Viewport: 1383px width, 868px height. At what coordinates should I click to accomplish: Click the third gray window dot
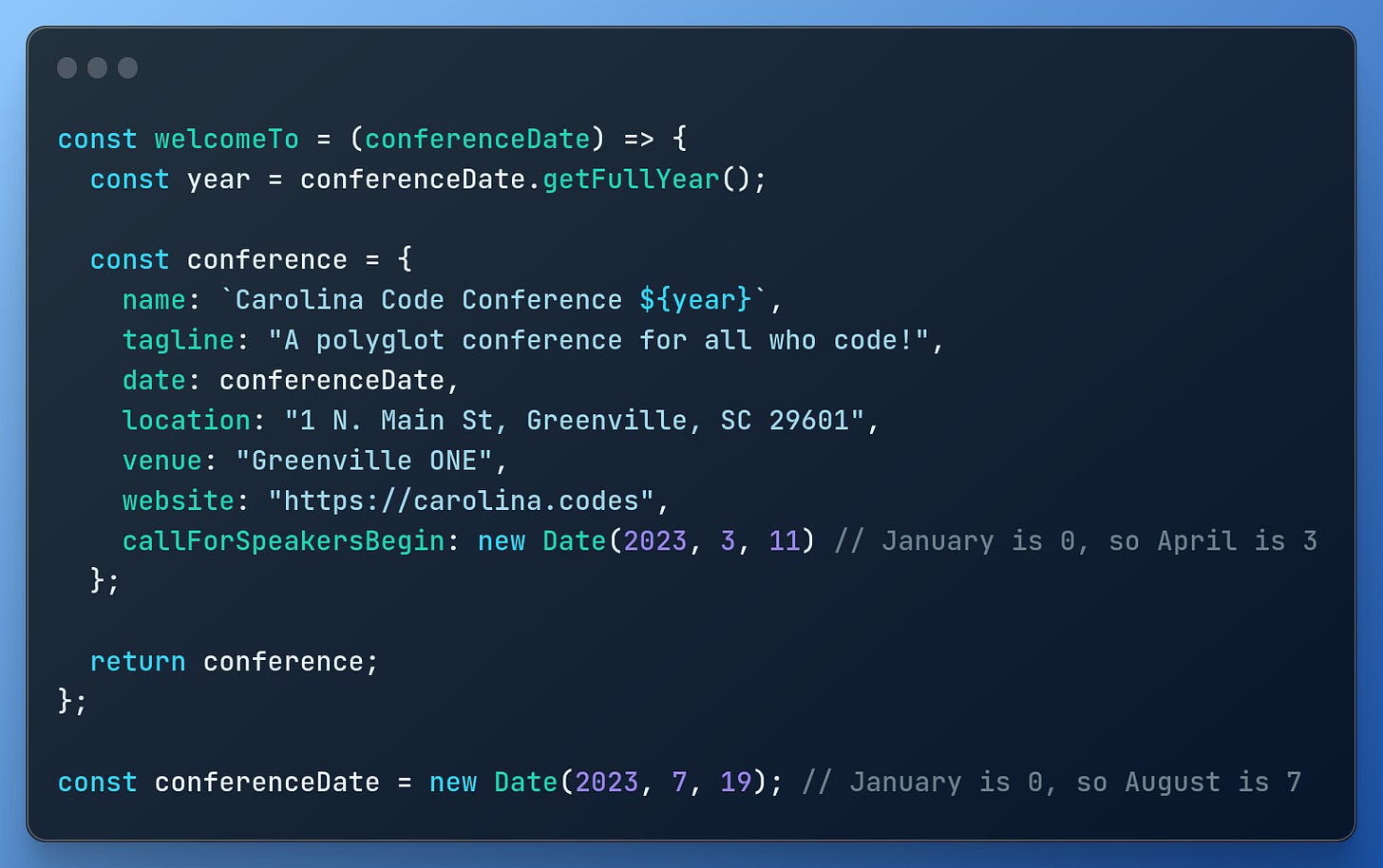[127, 67]
